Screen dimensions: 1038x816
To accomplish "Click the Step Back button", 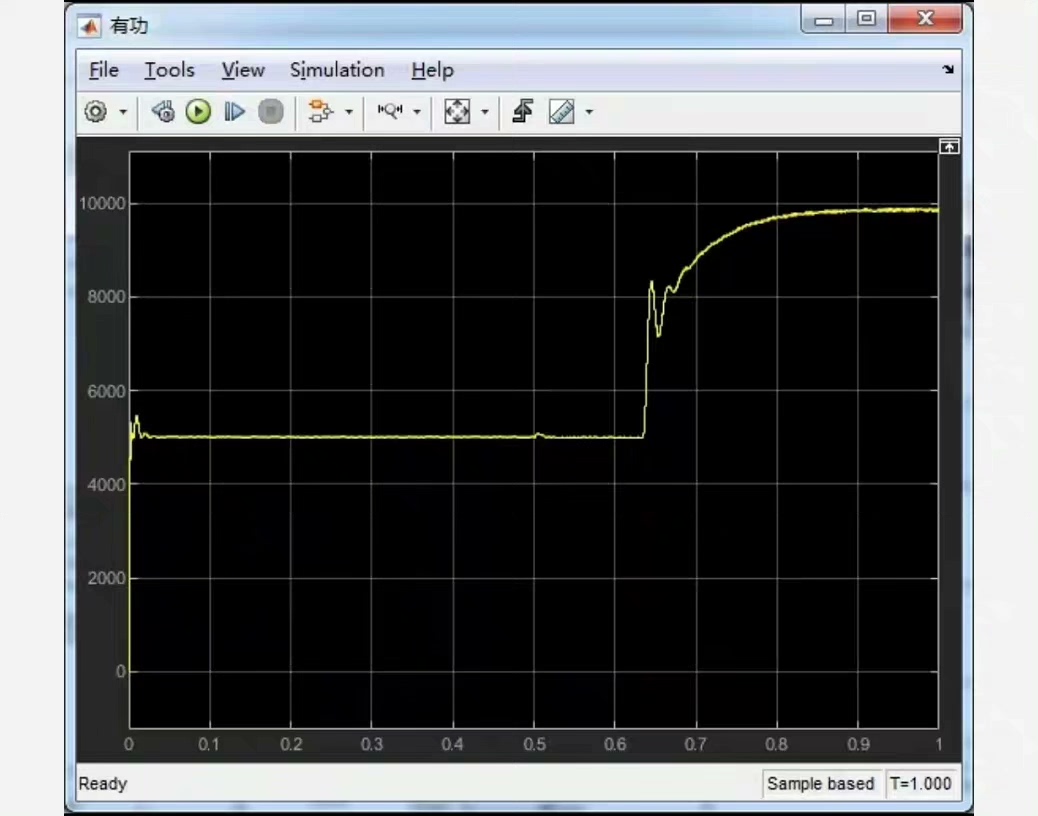I will (x=163, y=111).
